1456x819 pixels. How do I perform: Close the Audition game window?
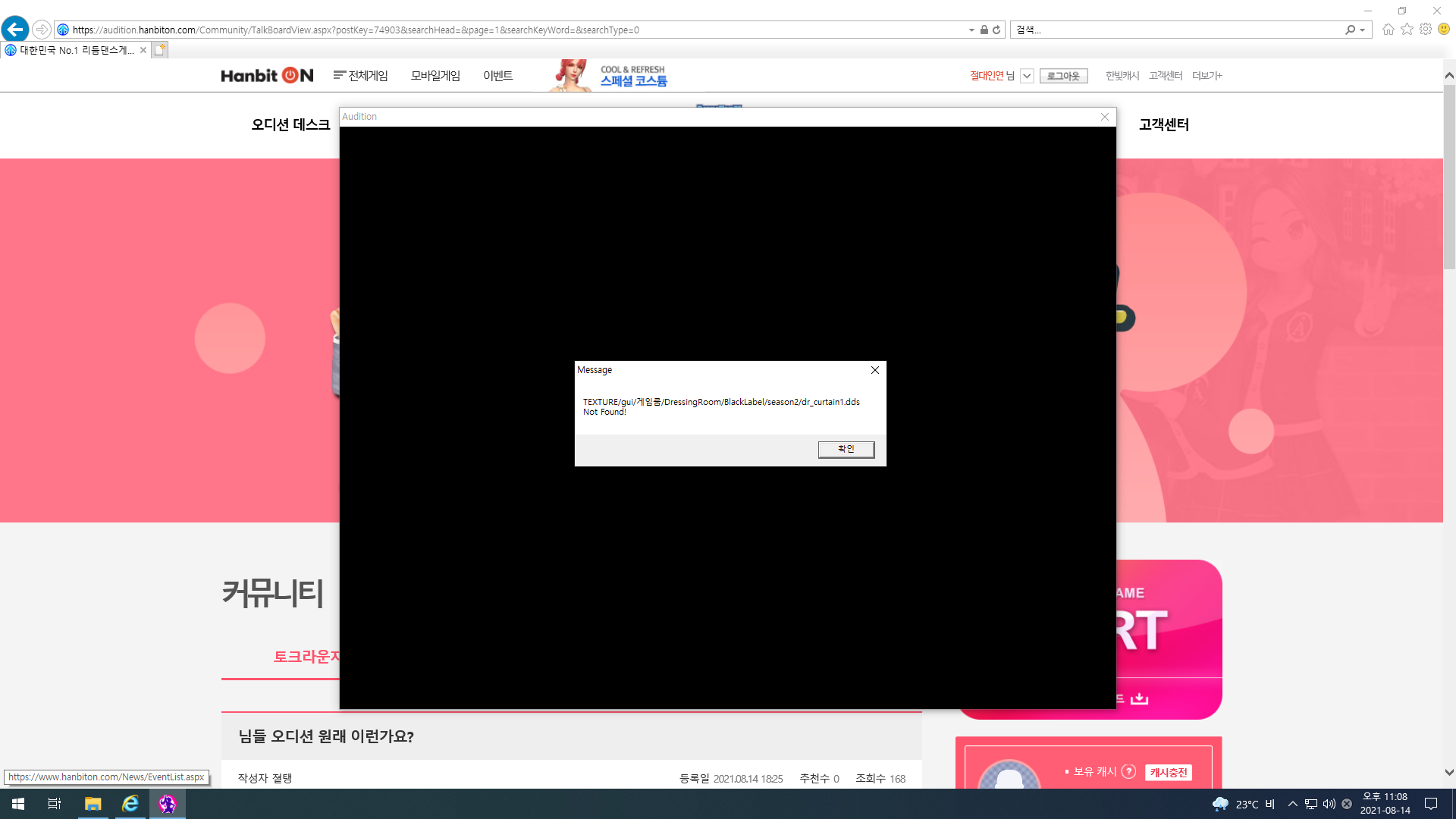pos(1105,117)
